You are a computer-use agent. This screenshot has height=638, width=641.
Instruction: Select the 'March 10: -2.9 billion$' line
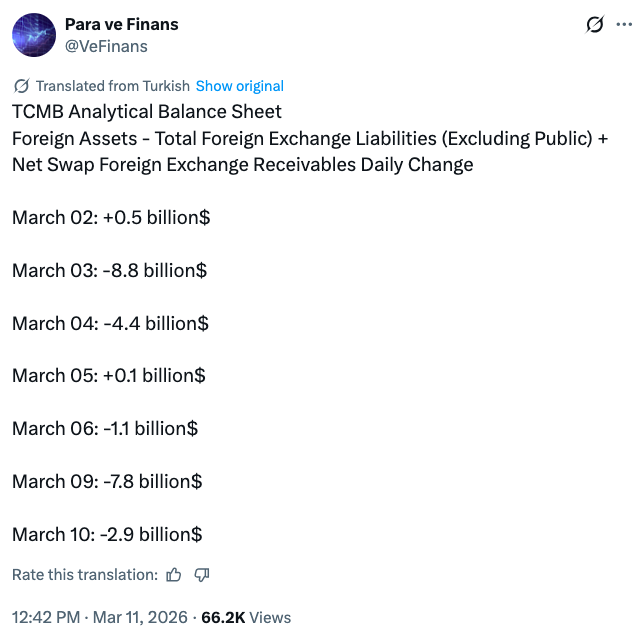click(108, 534)
